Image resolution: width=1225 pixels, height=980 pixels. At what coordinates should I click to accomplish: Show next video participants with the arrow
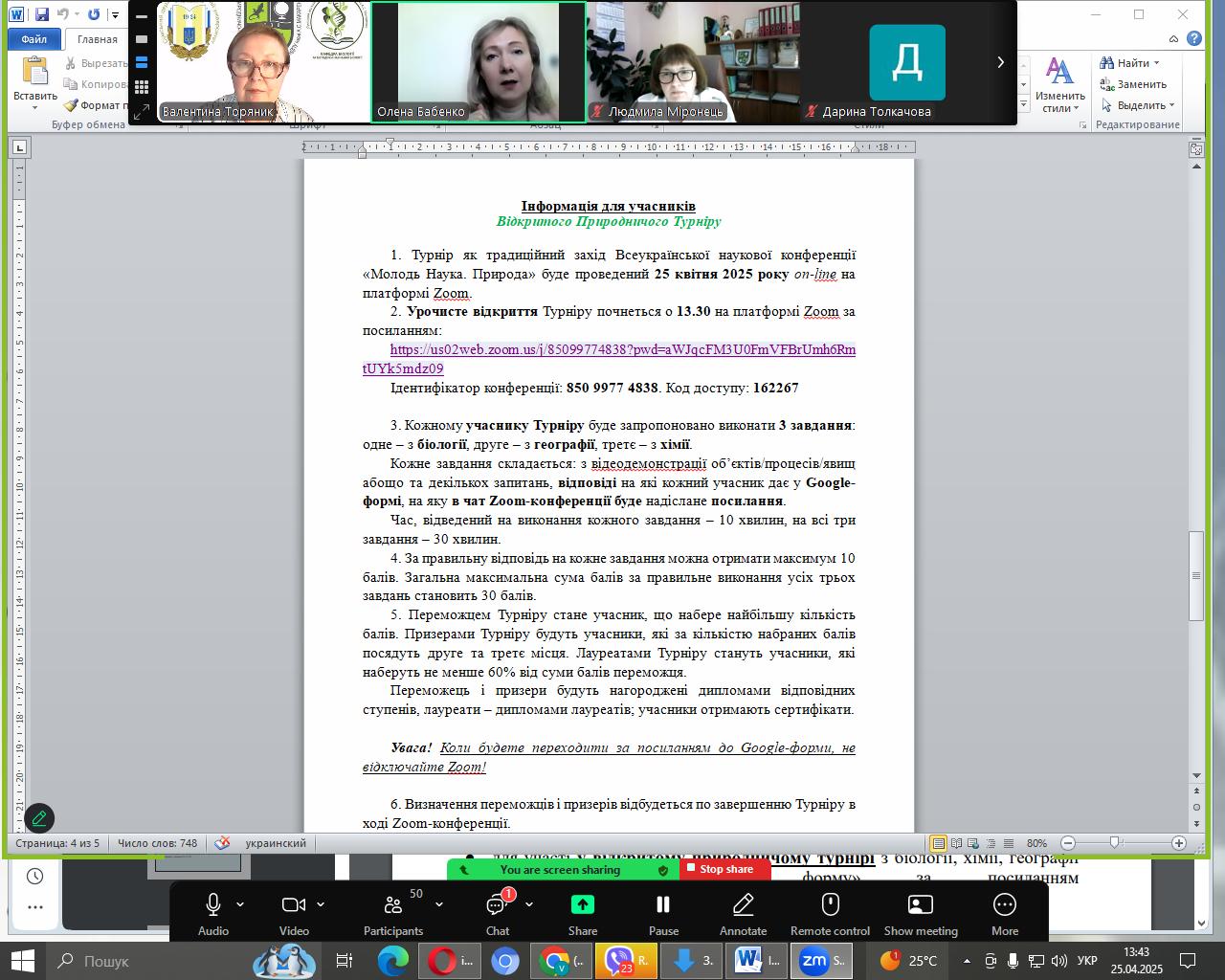pos(1000,62)
